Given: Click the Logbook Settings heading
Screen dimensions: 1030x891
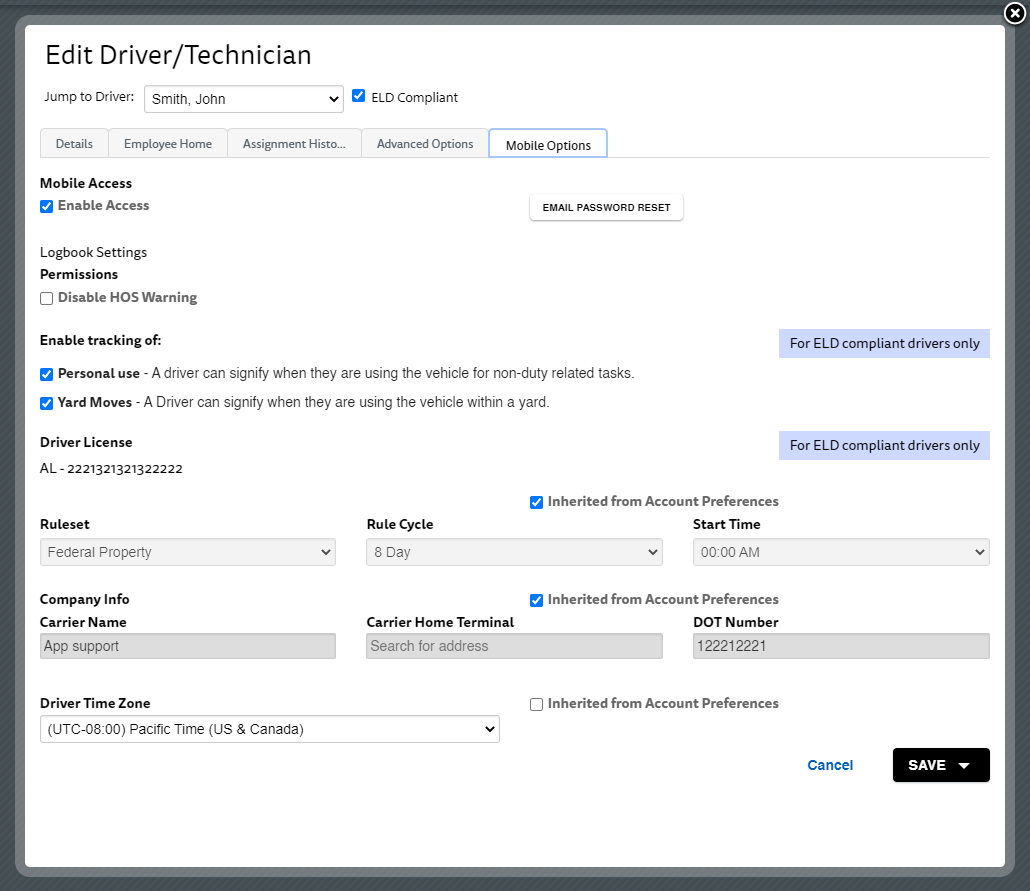Looking at the screenshot, I should click(93, 252).
